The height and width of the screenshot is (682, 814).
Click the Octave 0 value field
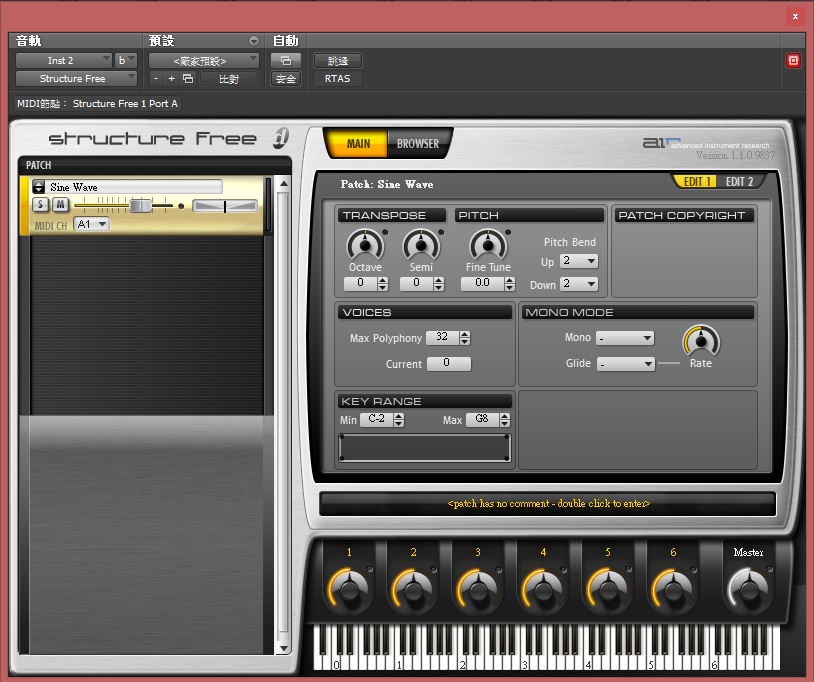coord(361,283)
